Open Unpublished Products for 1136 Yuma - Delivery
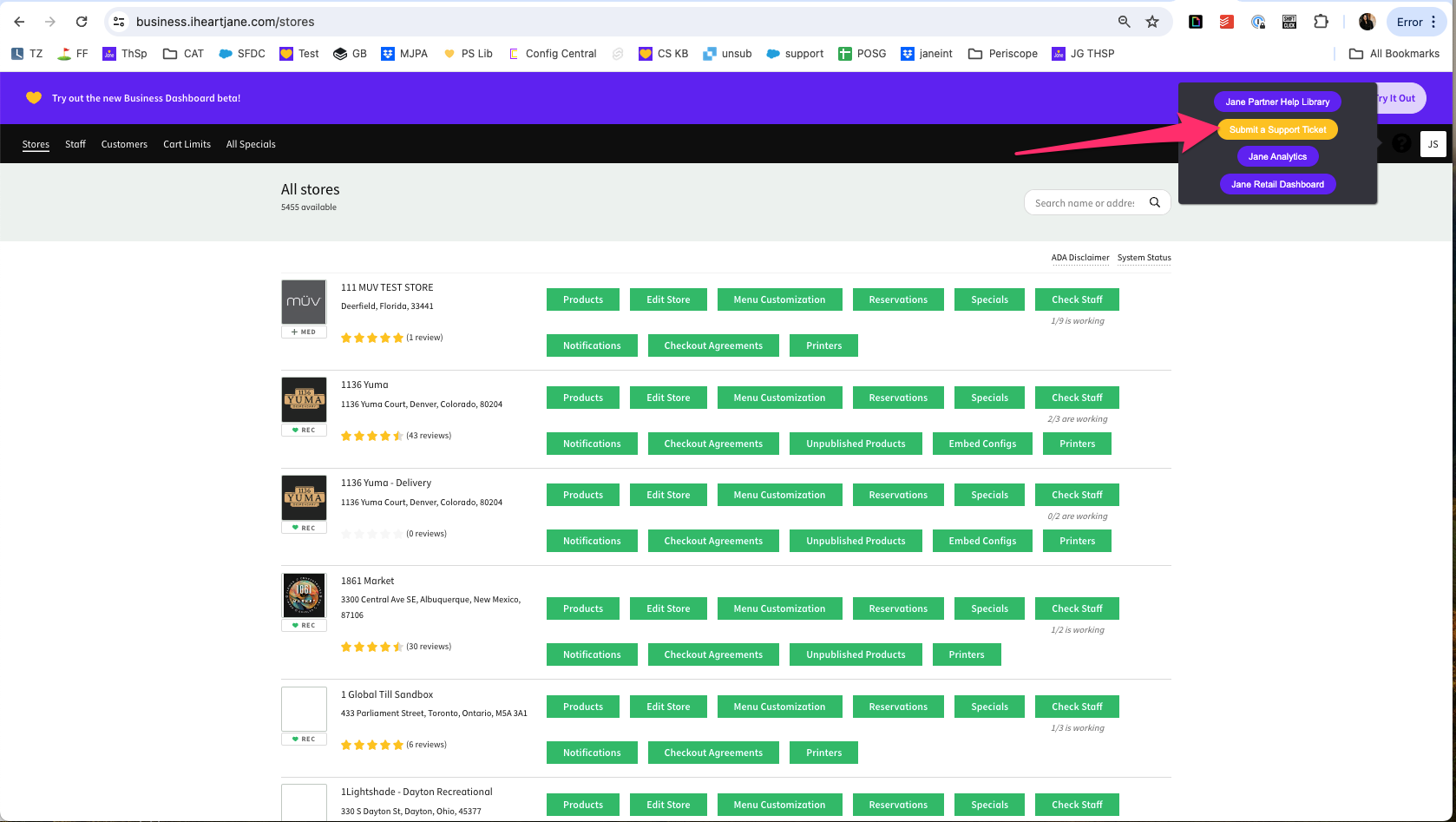The height and width of the screenshot is (822, 1456). coord(856,541)
